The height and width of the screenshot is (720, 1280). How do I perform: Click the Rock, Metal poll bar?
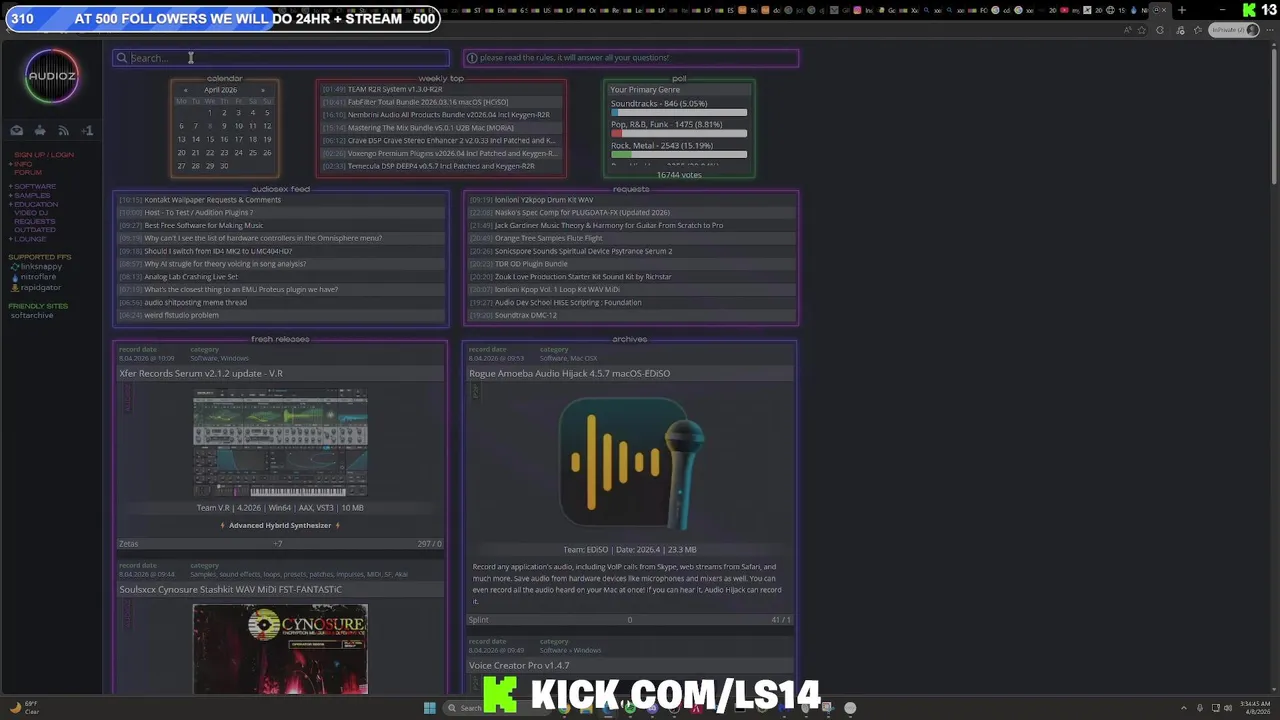679,155
